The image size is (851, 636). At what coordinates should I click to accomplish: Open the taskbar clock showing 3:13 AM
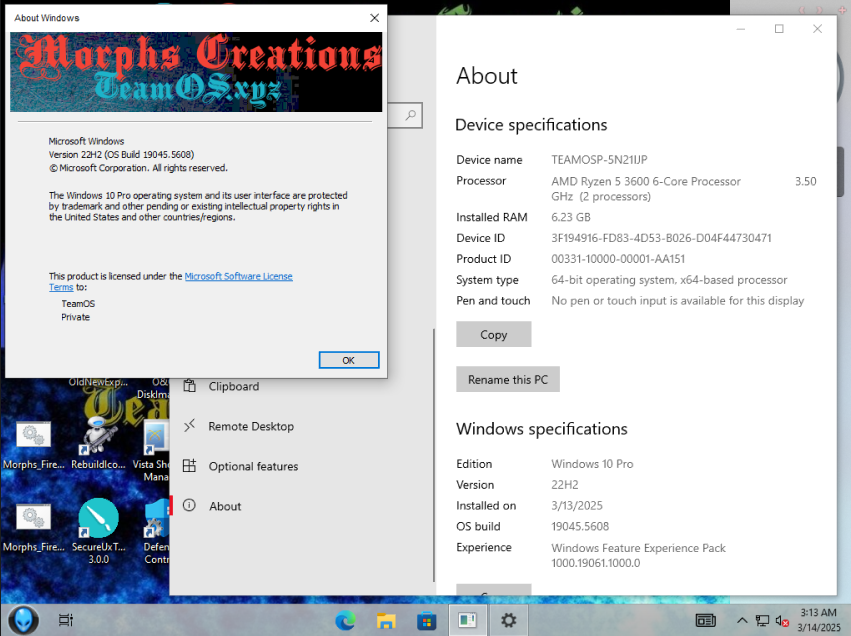pyautogui.click(x=818, y=620)
